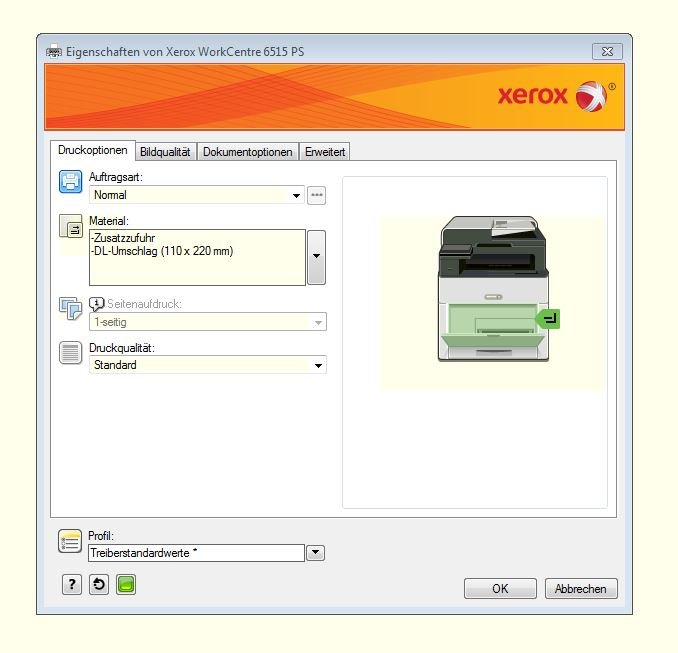This screenshot has width=678, height=653.
Task: Click the green tray marker on printer image
Action: pos(548,319)
